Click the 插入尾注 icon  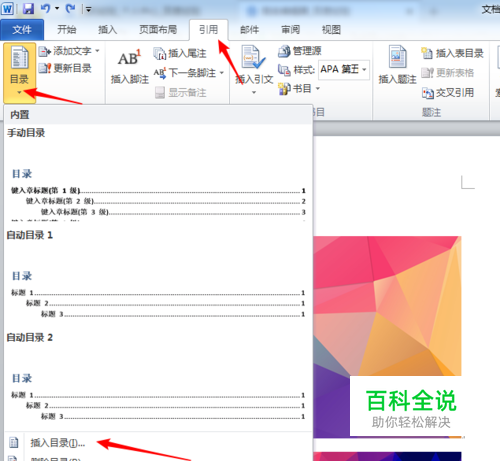tap(160, 53)
